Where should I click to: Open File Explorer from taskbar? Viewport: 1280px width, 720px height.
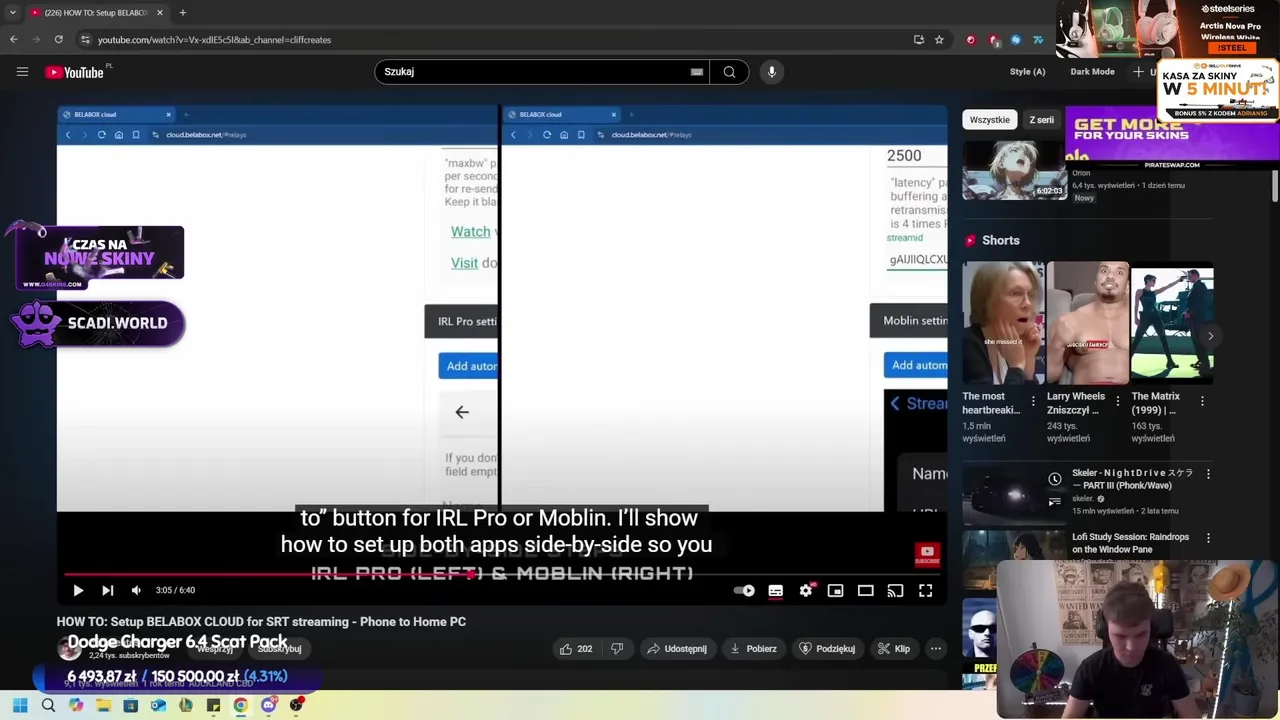tap(103, 705)
